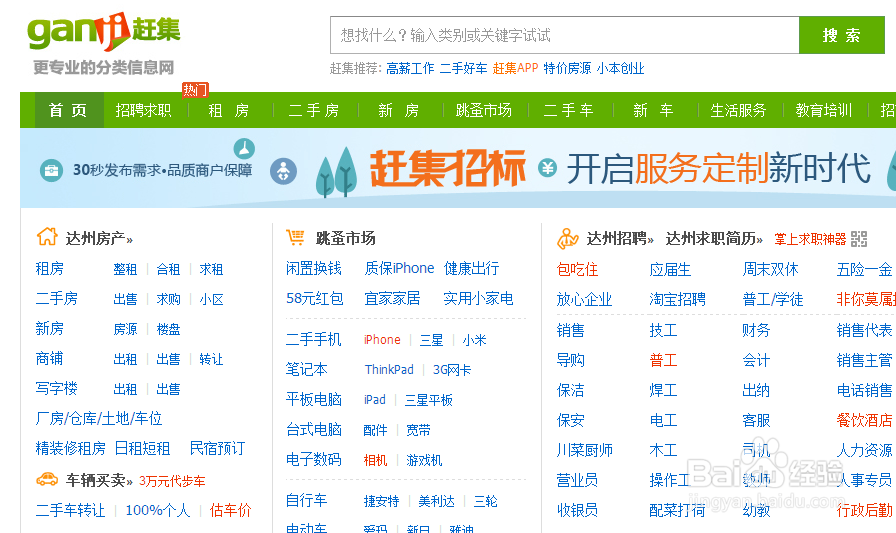Viewport: 896px width, 533px height.
Task: Click the 周末双休 job link
Action: point(770,270)
